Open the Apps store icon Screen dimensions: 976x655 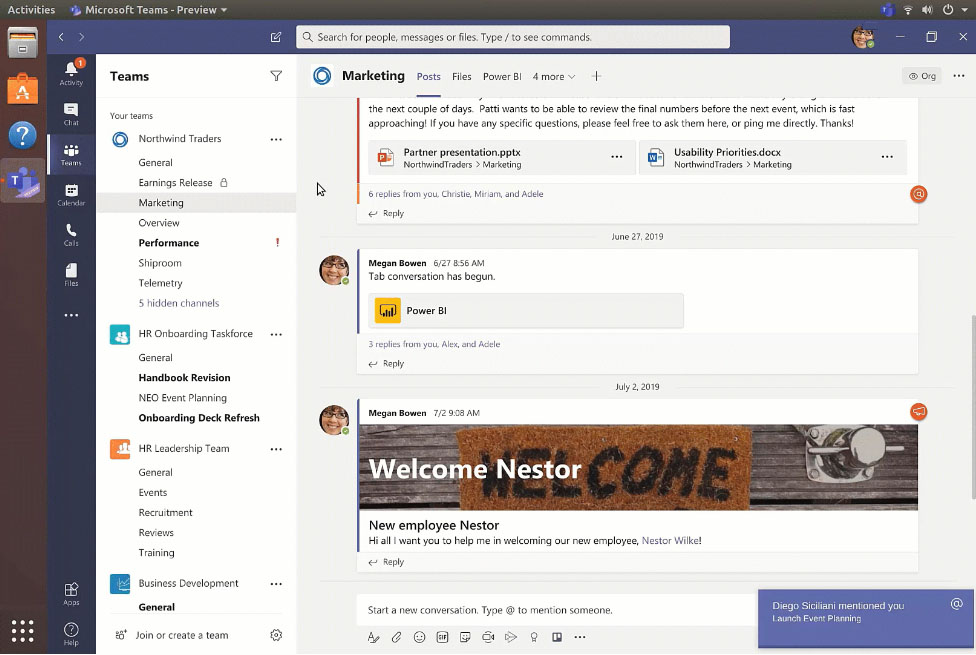coord(71,593)
